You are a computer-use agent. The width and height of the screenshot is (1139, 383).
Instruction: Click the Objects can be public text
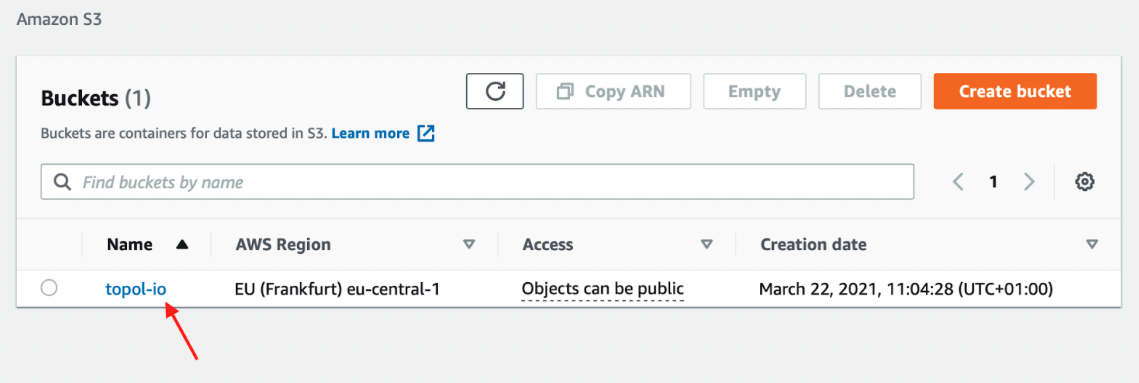603,289
